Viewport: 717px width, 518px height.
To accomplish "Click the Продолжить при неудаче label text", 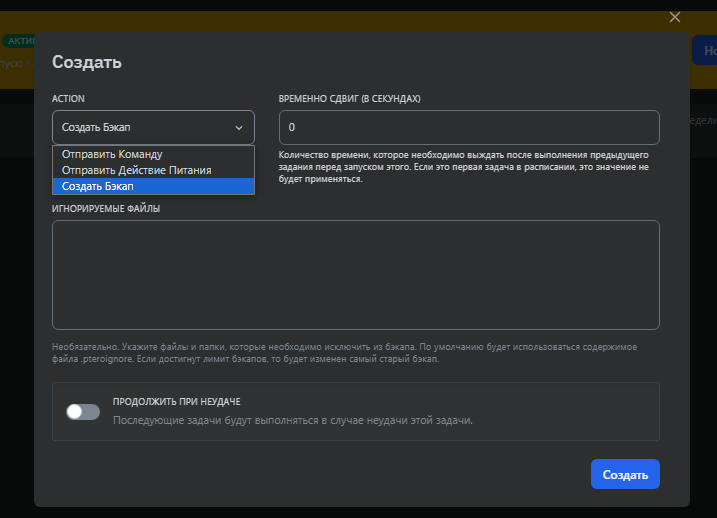I will pos(176,402).
